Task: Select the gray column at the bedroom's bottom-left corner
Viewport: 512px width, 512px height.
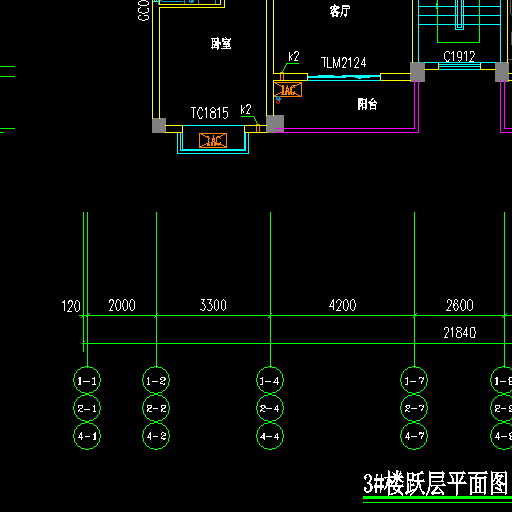Action: pos(159,126)
